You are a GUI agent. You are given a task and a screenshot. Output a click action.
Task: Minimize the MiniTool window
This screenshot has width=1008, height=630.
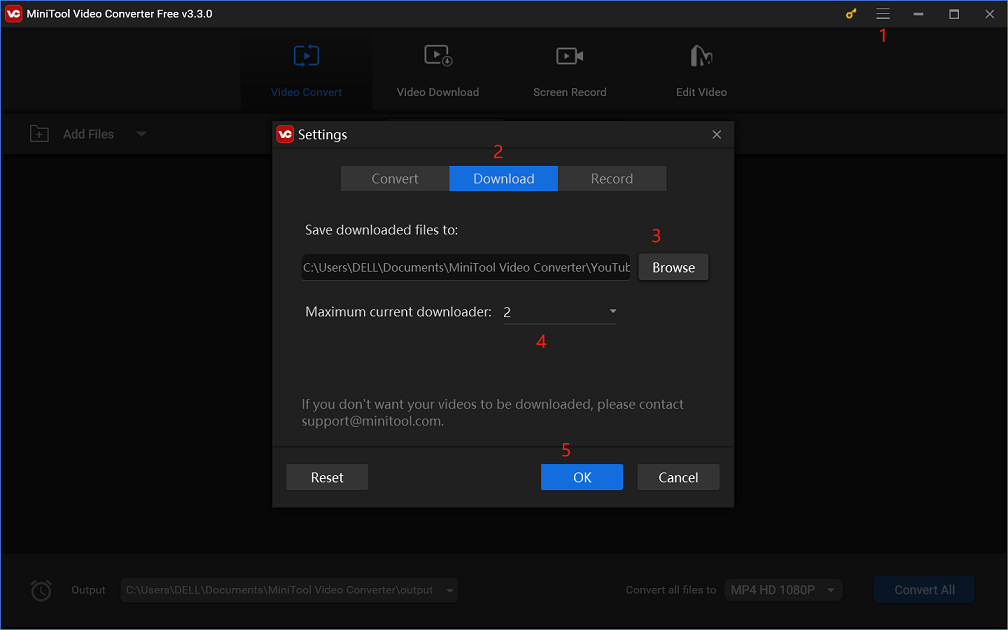point(918,14)
